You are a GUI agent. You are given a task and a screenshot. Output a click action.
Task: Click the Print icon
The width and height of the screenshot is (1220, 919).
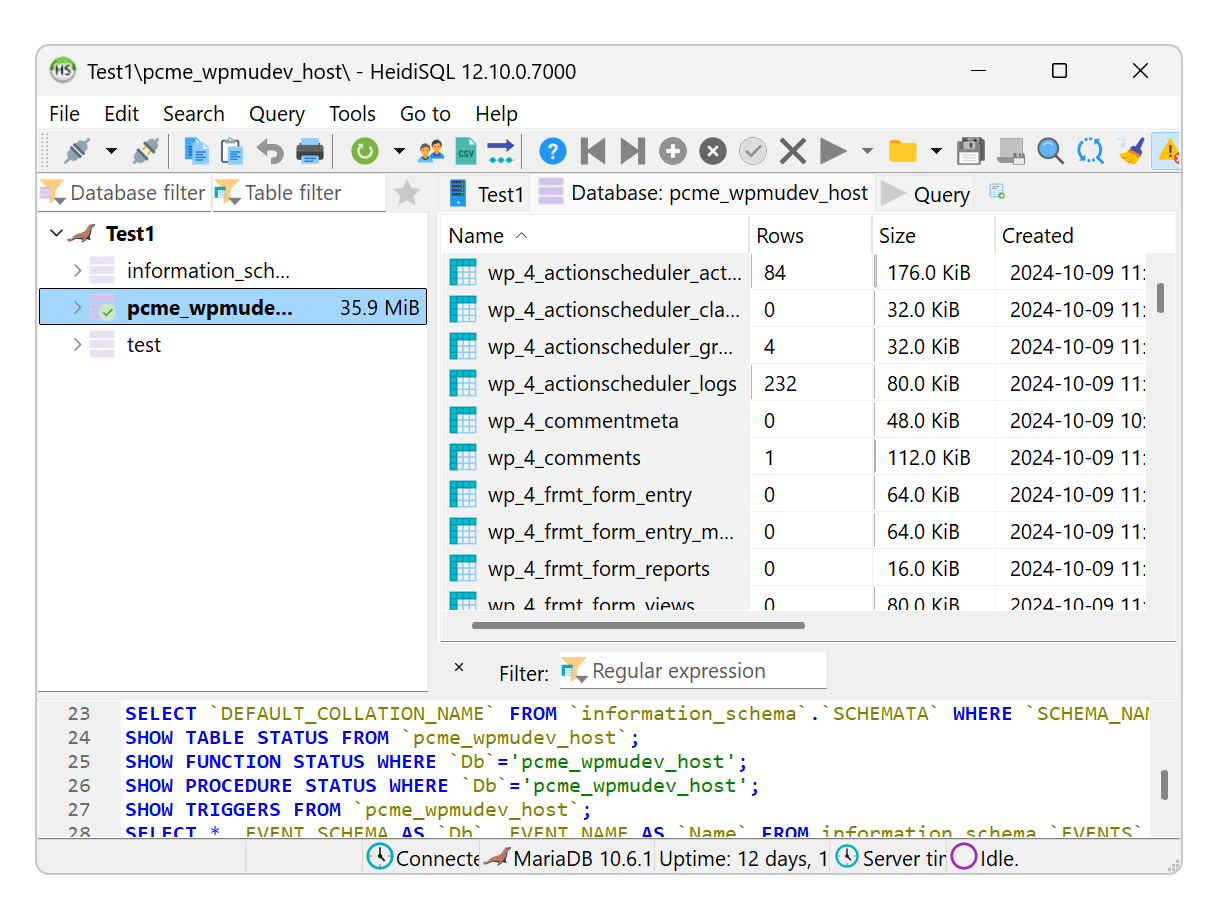click(x=310, y=152)
